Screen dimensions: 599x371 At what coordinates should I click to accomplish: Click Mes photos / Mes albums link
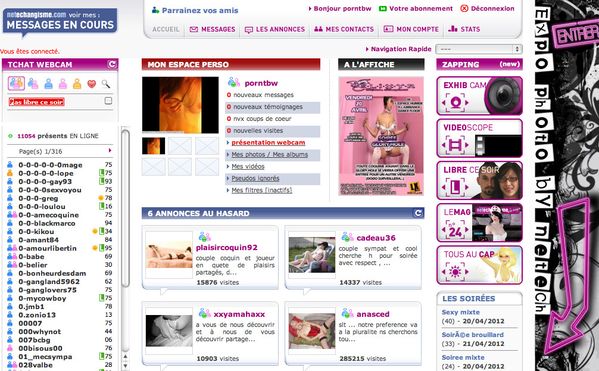tap(270, 155)
